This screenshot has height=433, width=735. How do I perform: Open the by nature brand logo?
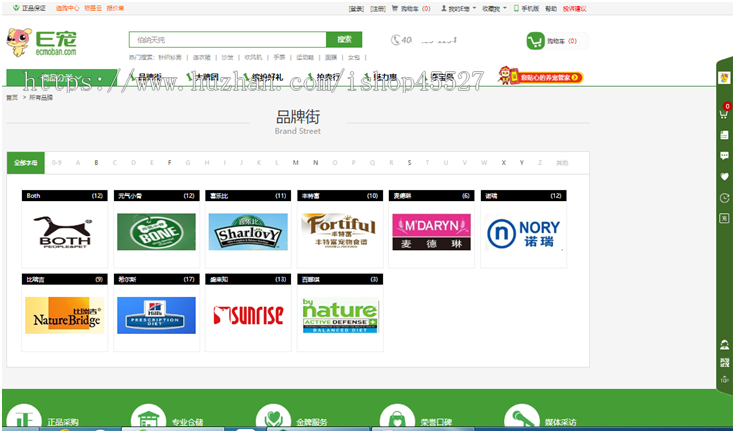pyautogui.click(x=340, y=316)
